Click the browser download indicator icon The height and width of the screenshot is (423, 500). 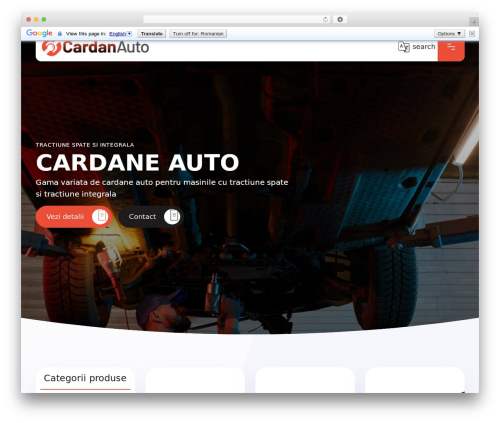pos(340,20)
